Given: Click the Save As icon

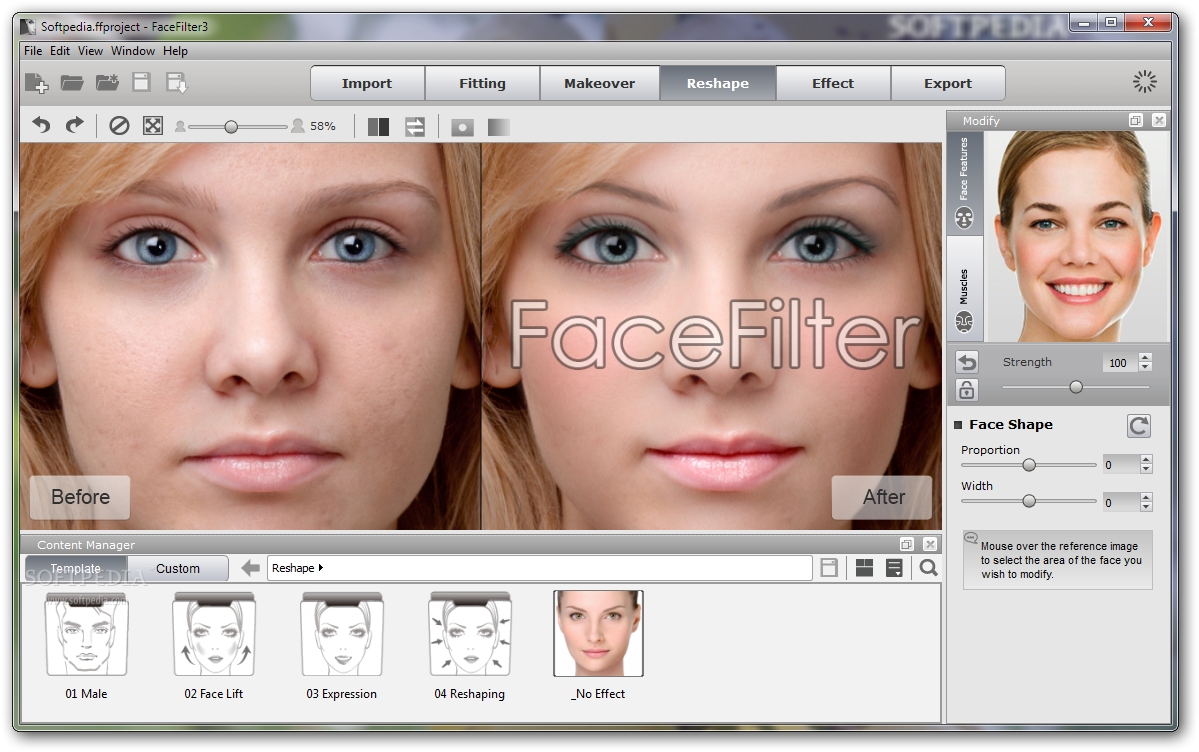Looking at the screenshot, I should tap(177, 83).
